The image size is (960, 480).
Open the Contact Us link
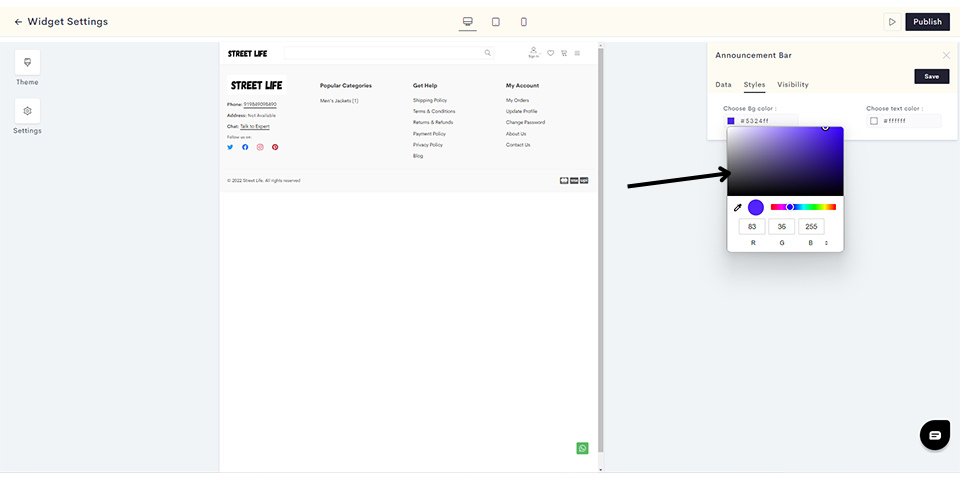[x=518, y=145]
